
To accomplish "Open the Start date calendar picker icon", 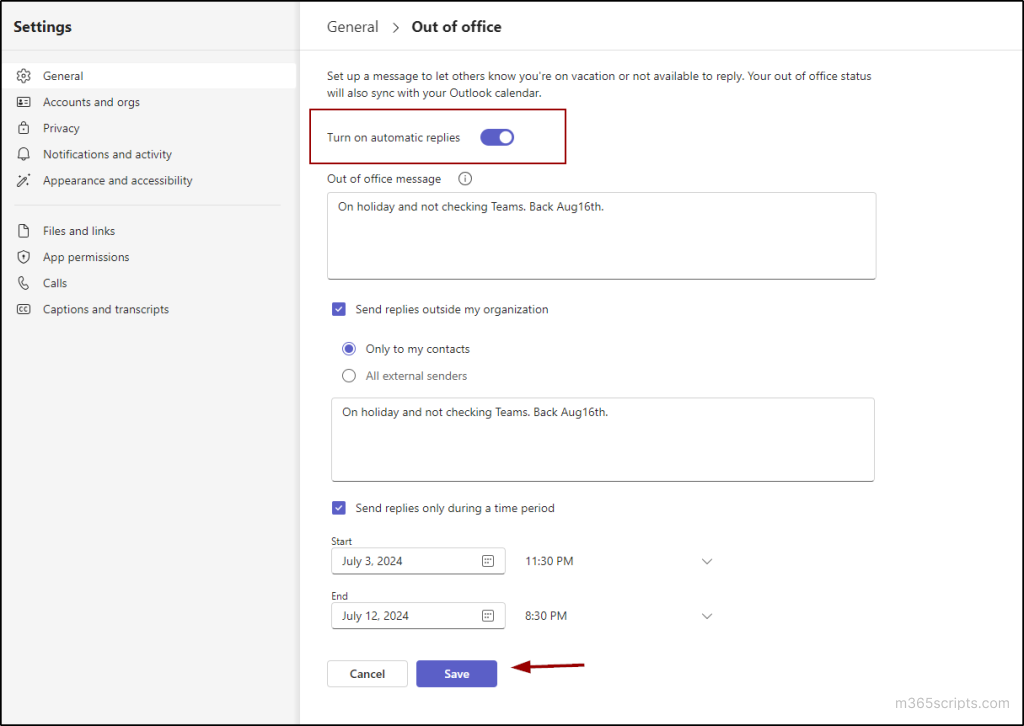I will pyautogui.click(x=489, y=561).
